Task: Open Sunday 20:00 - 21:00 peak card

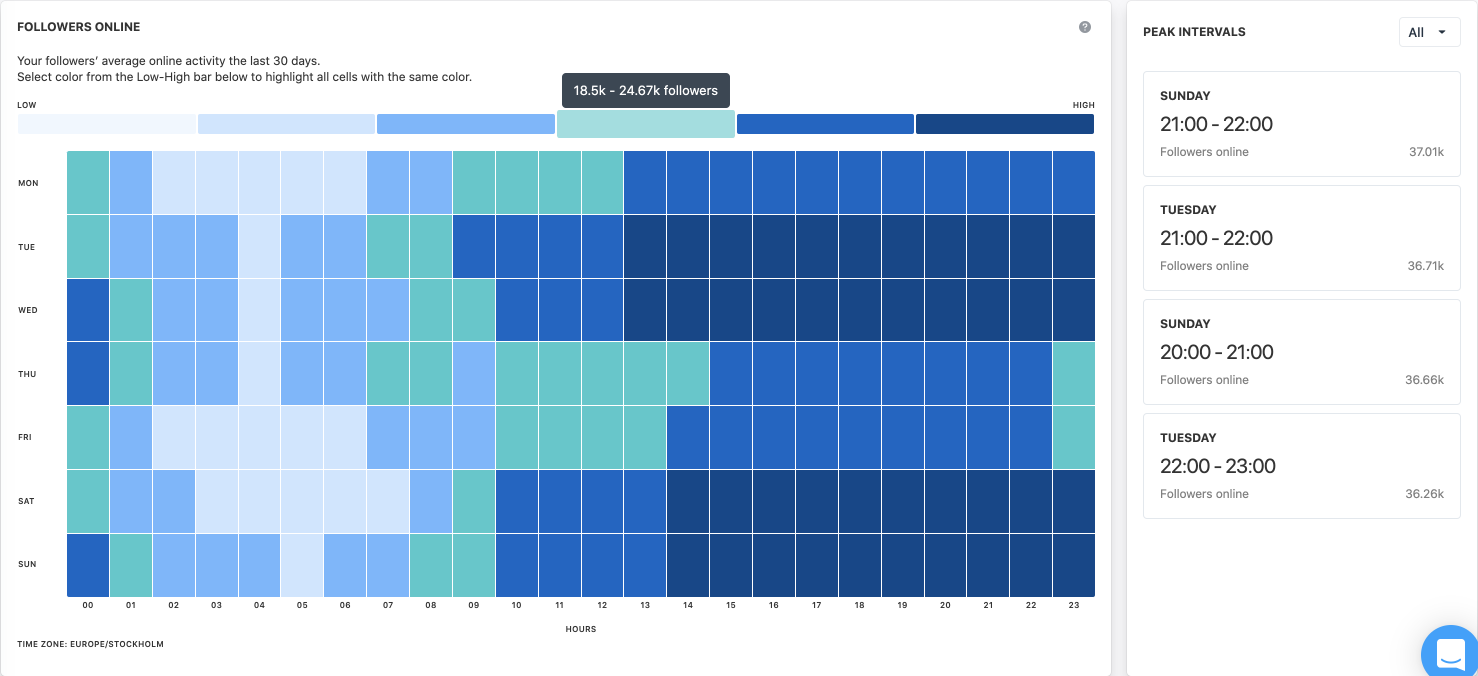Action: click(1301, 352)
